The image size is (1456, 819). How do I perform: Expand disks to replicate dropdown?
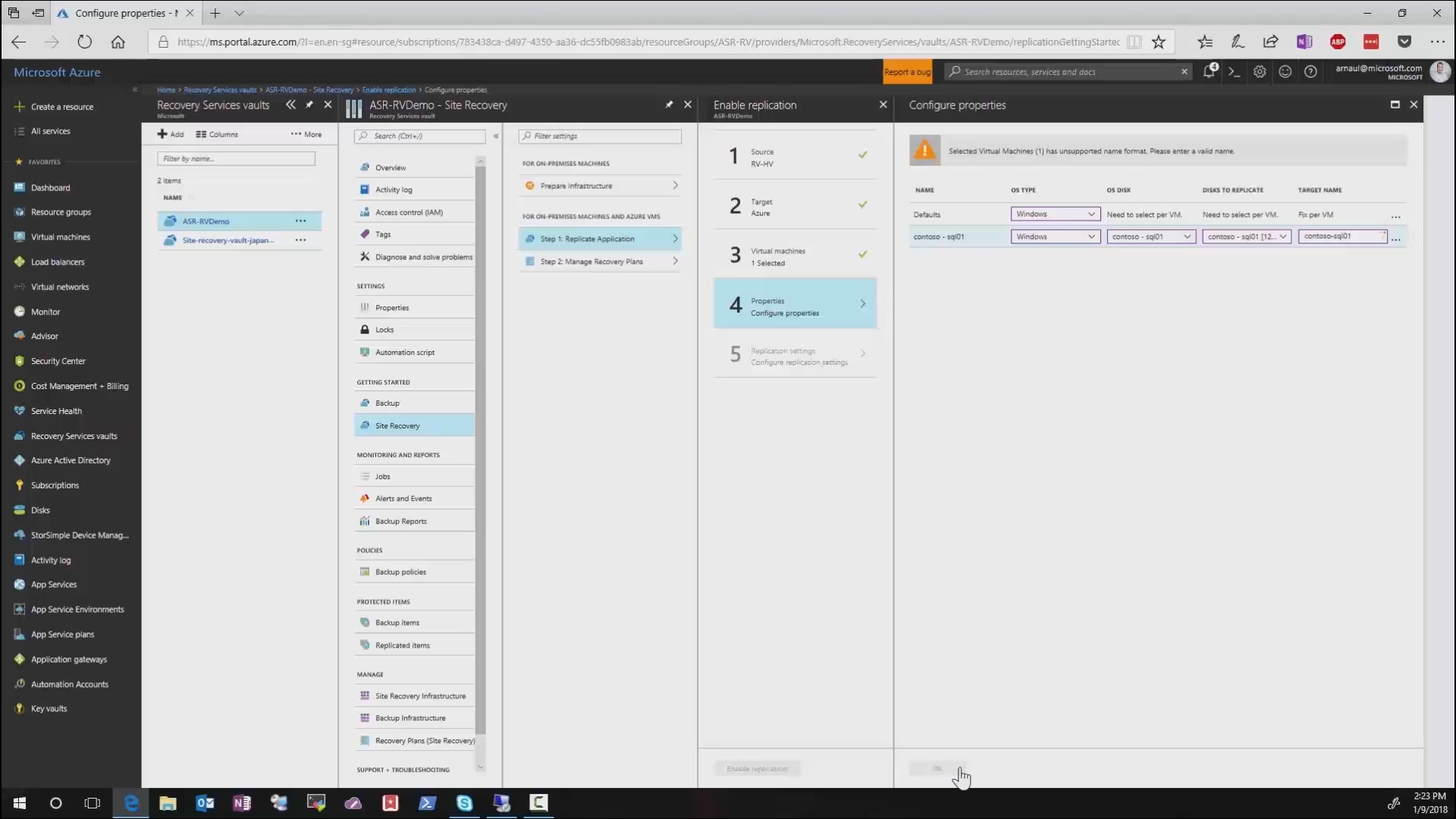1246,237
